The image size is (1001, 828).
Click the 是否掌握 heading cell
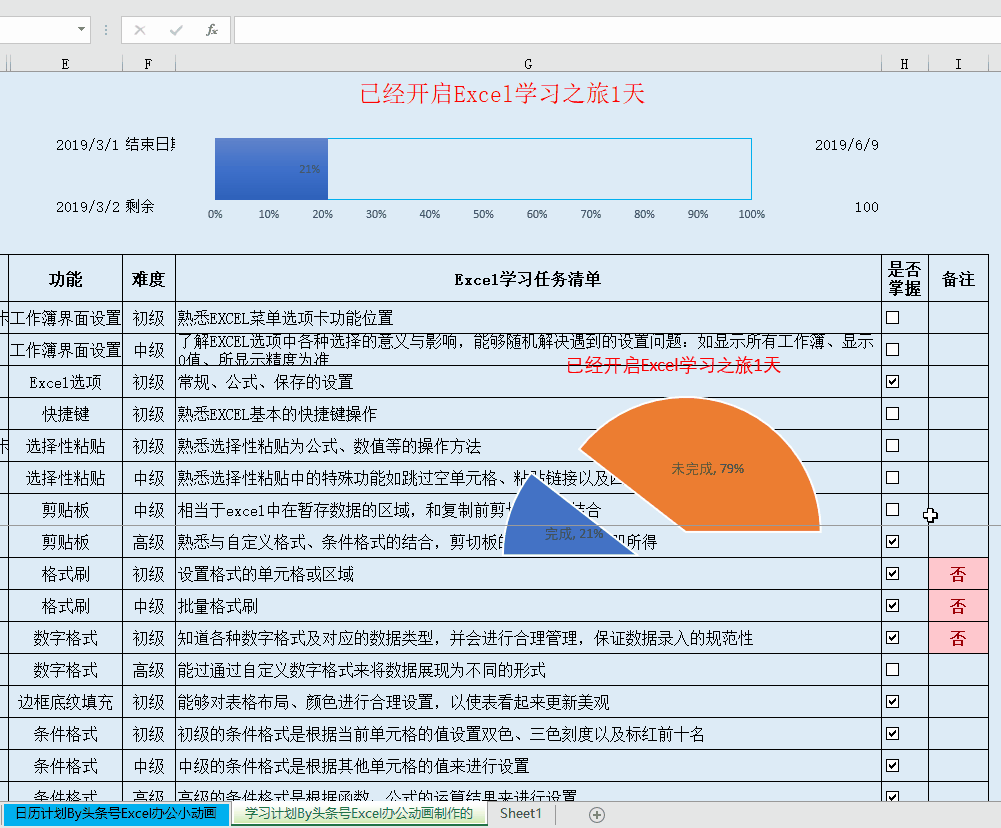pyautogui.click(x=905, y=278)
